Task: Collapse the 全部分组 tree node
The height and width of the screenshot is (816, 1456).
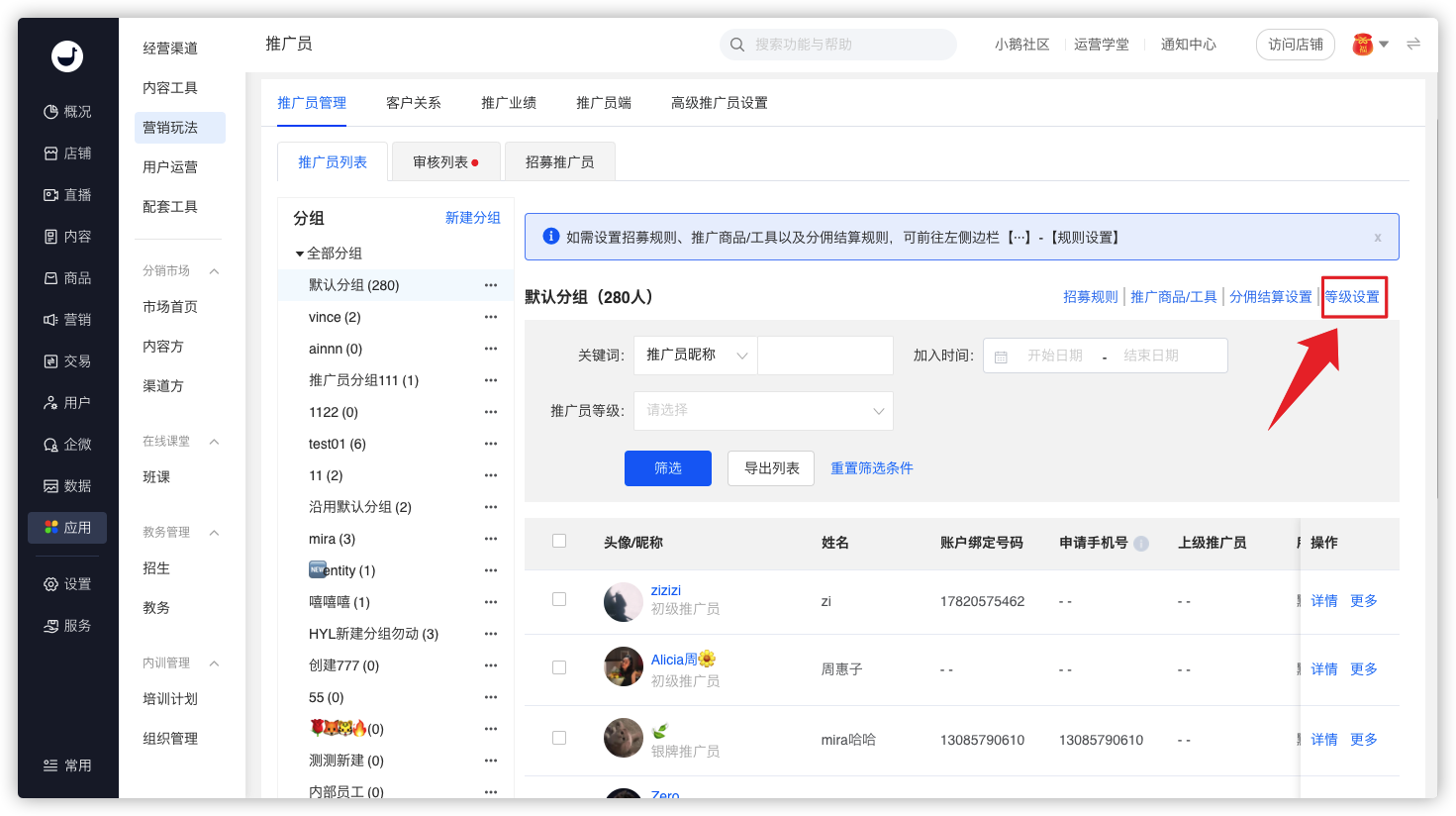Action: 300,255
